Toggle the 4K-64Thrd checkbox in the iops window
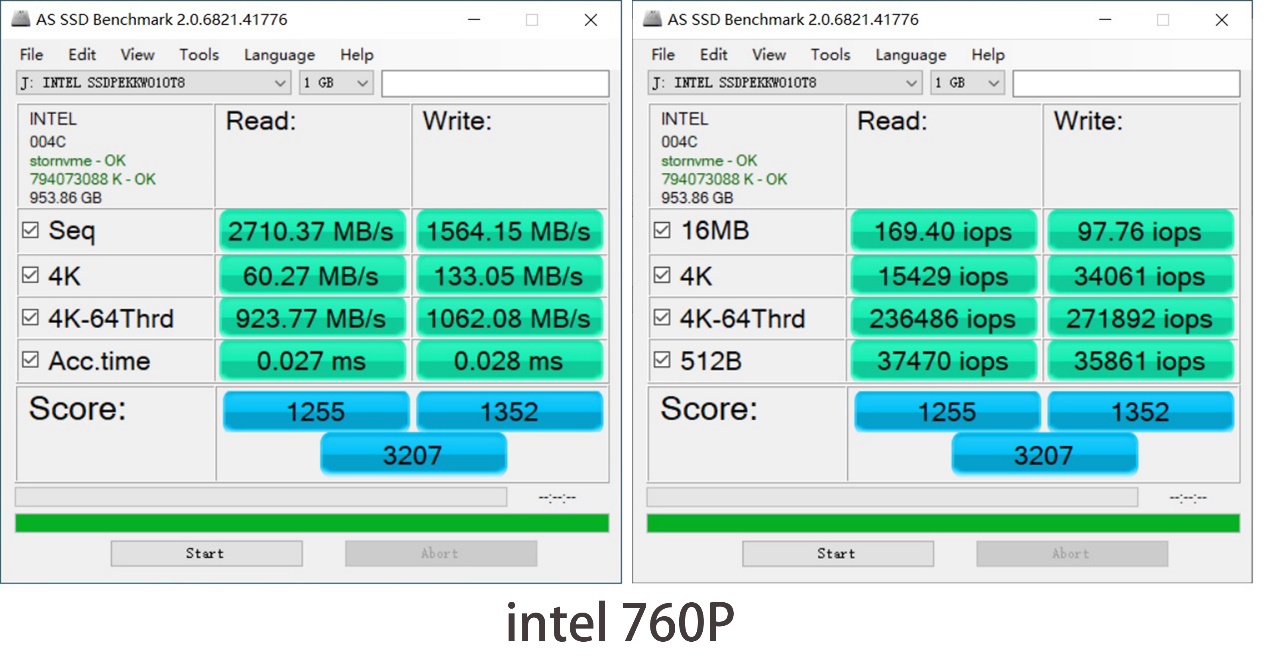 click(662, 318)
